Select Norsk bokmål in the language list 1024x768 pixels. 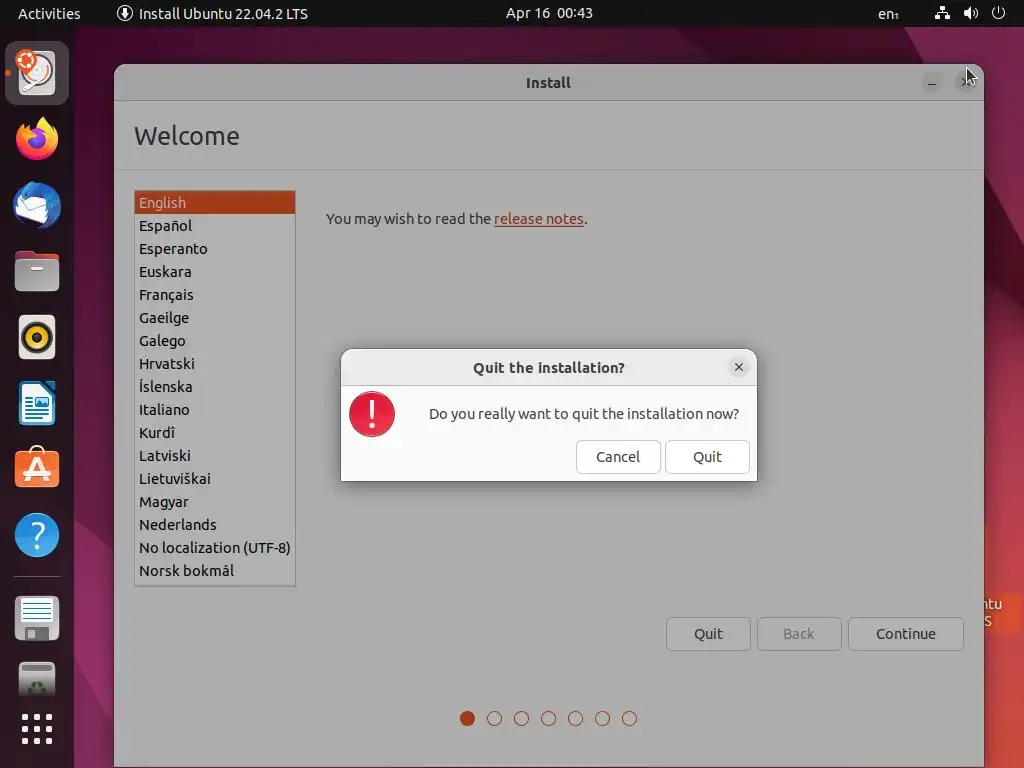[x=215, y=571]
